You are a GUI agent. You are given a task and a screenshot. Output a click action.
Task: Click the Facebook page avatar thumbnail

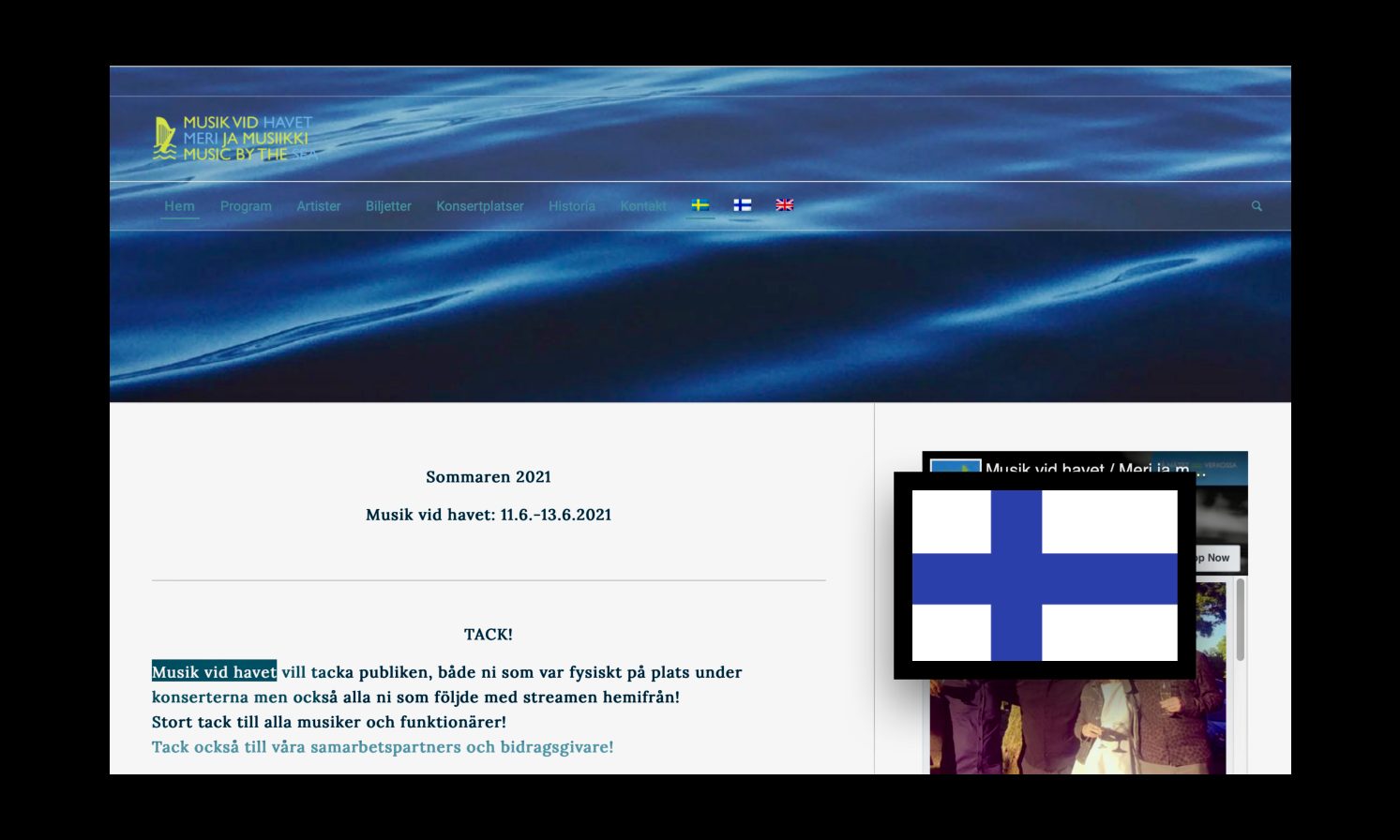pyautogui.click(x=956, y=465)
